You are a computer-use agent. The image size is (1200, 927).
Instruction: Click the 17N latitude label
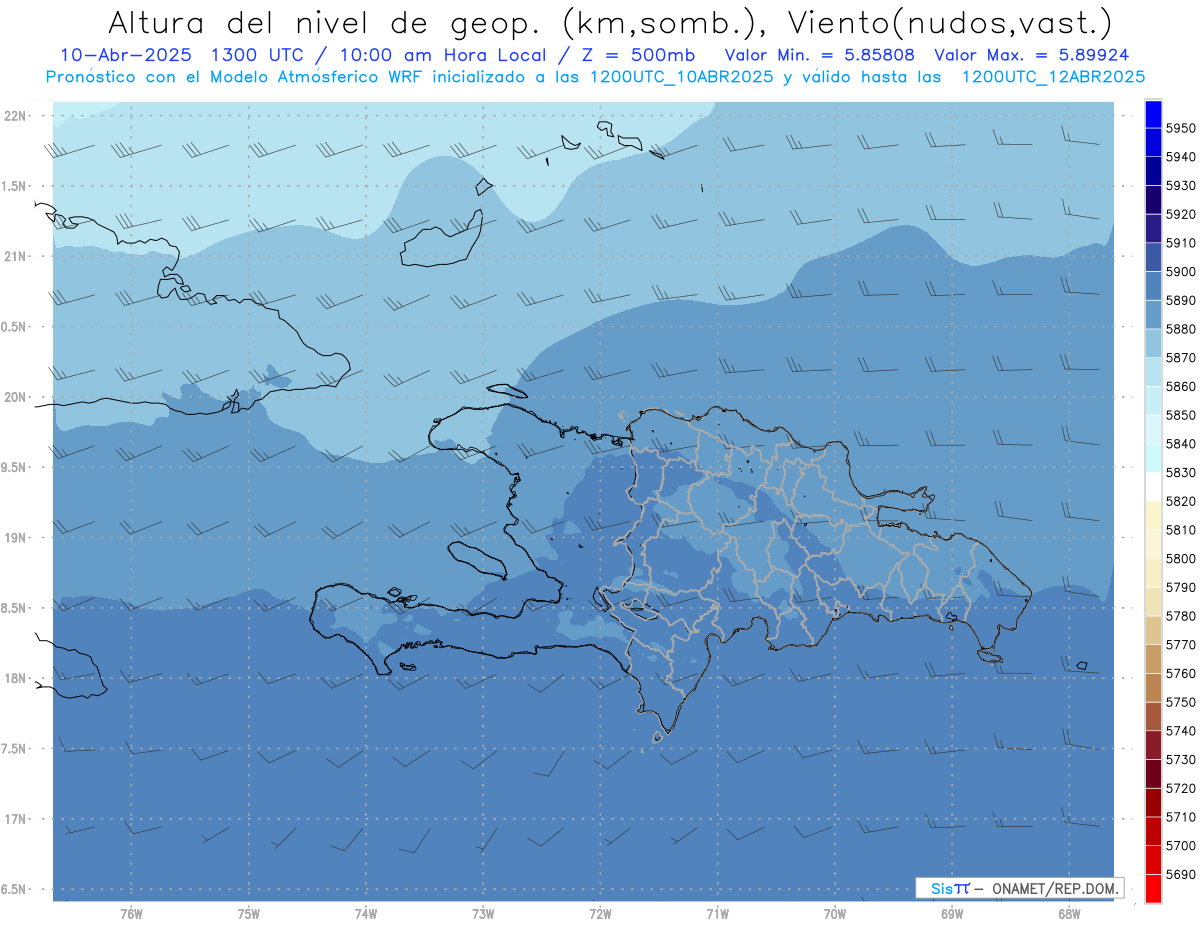15,819
